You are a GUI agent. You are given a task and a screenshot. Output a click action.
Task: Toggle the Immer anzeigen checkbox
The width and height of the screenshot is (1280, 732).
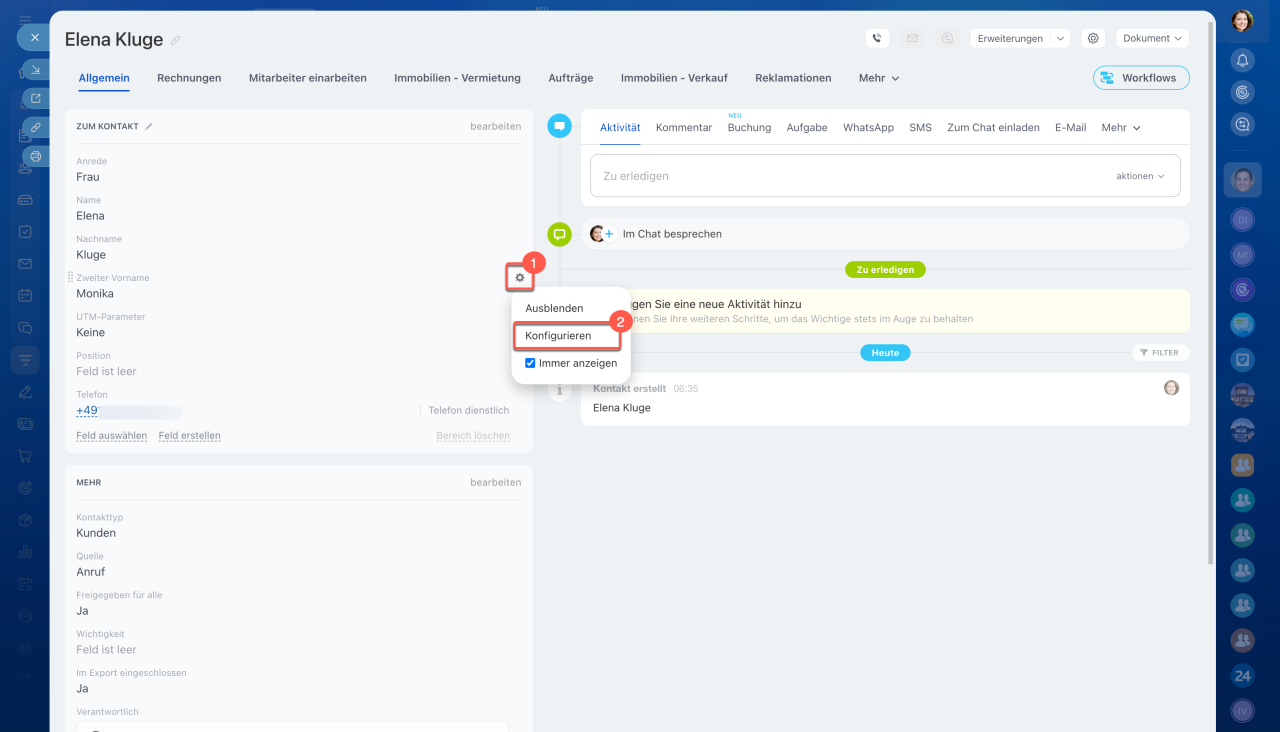[x=530, y=363]
